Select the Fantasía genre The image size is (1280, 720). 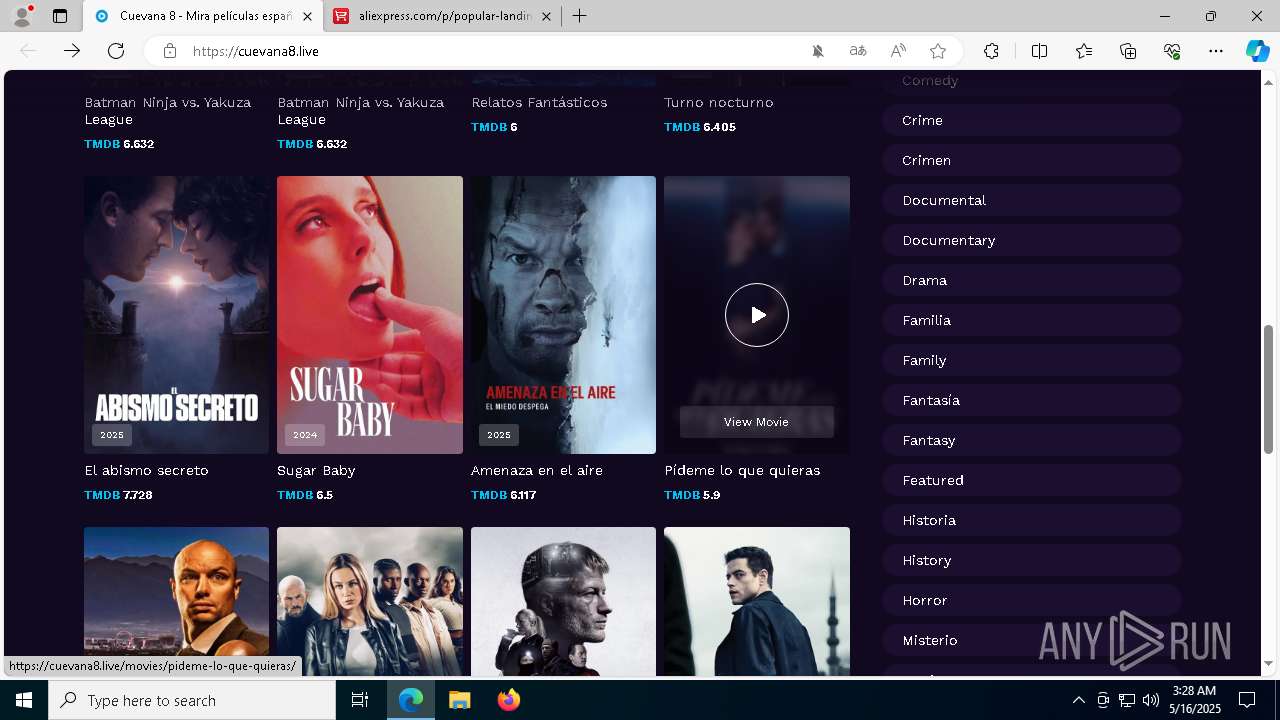1031,400
